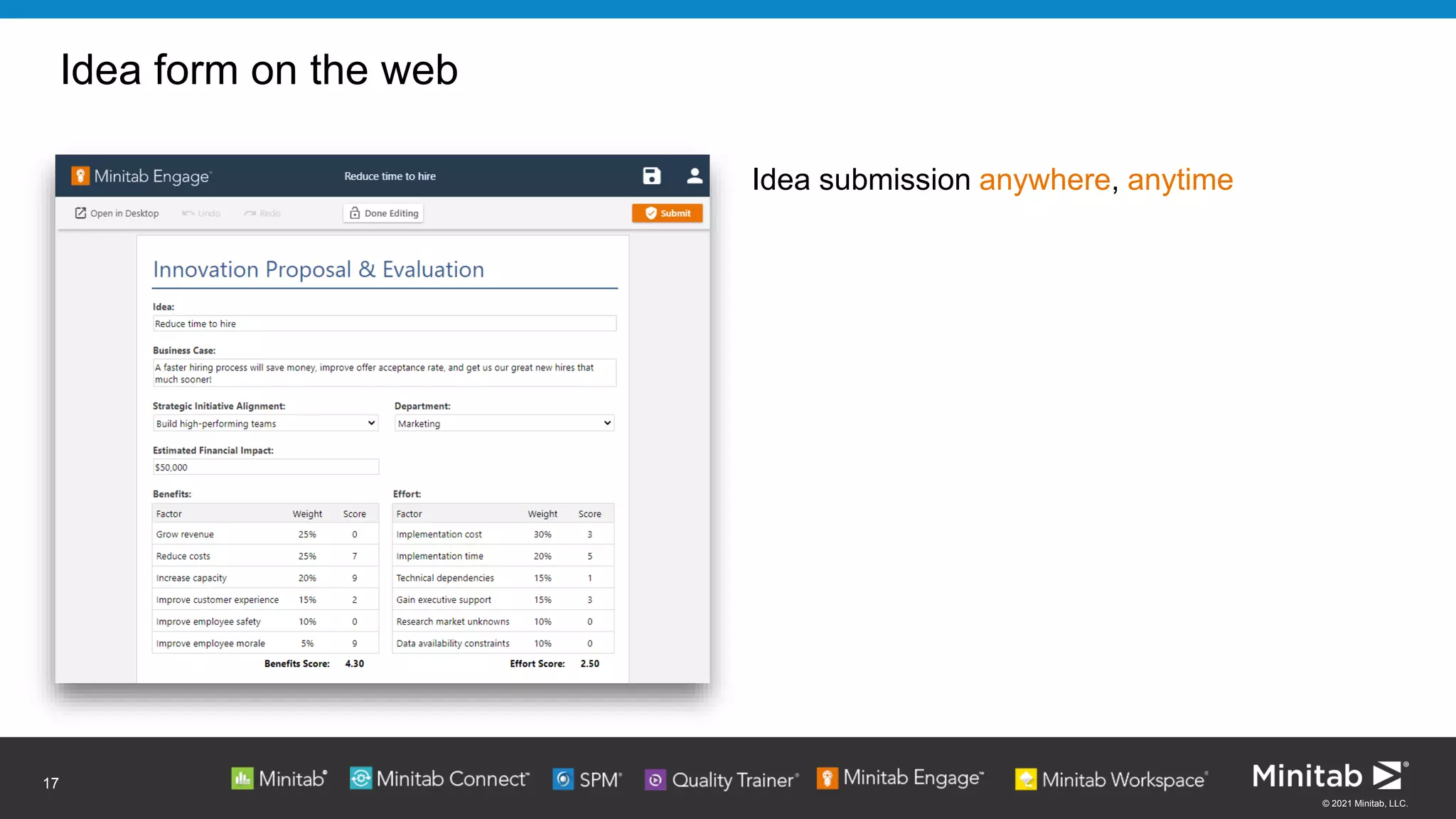Click the Grow revenue score cell
Screen dimensions: 1456x819
tap(355, 535)
